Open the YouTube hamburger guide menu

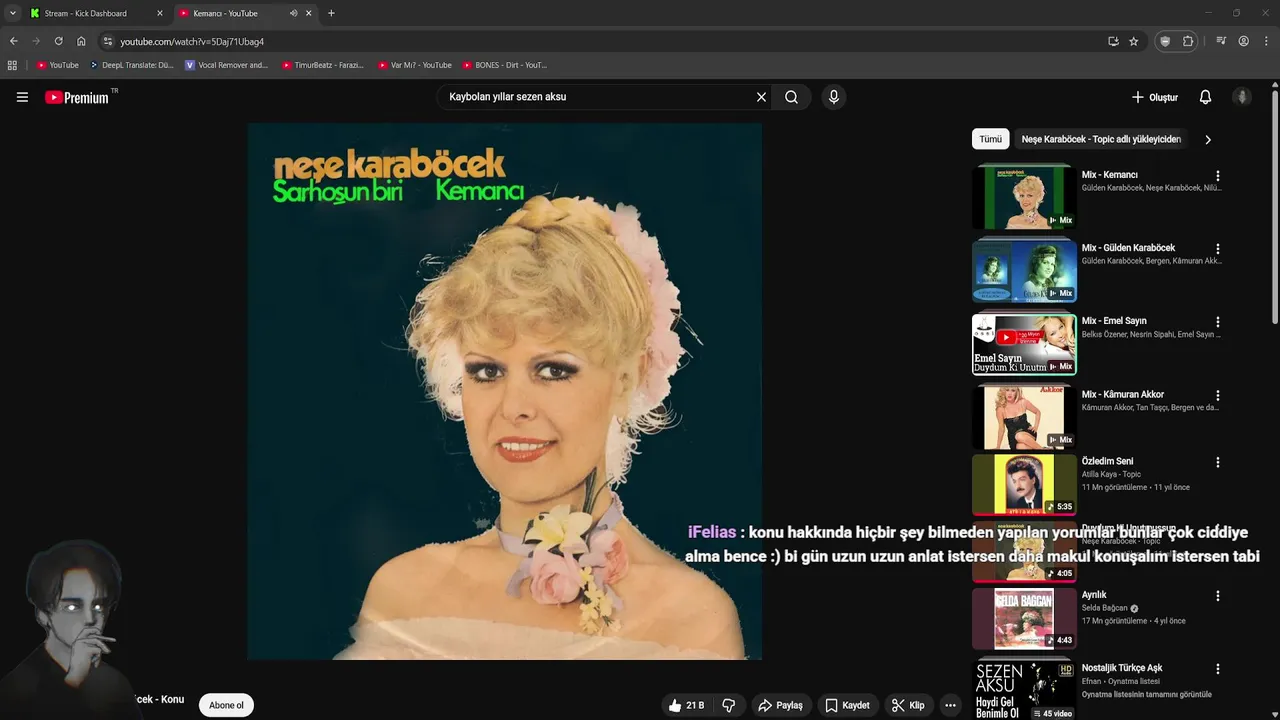[x=22, y=97]
